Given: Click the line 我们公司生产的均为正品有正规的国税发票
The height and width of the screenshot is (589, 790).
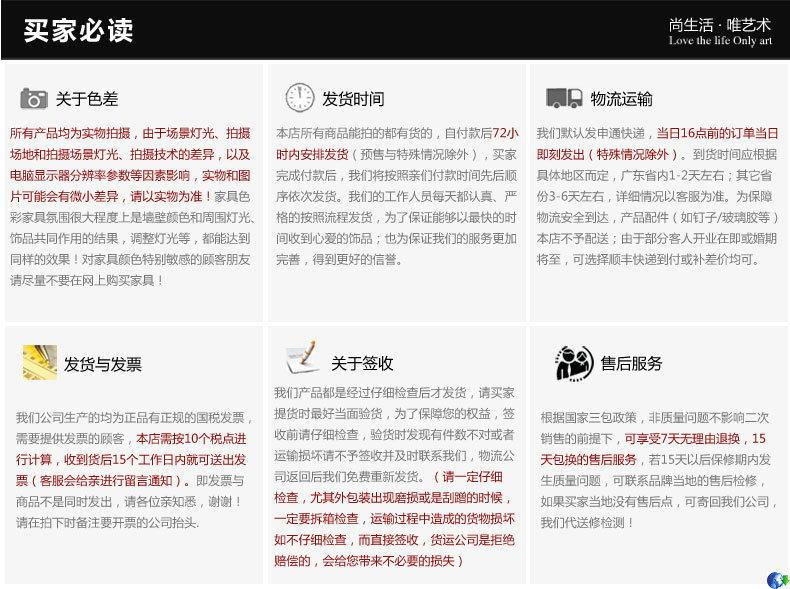Looking at the screenshot, I should tap(130, 418).
